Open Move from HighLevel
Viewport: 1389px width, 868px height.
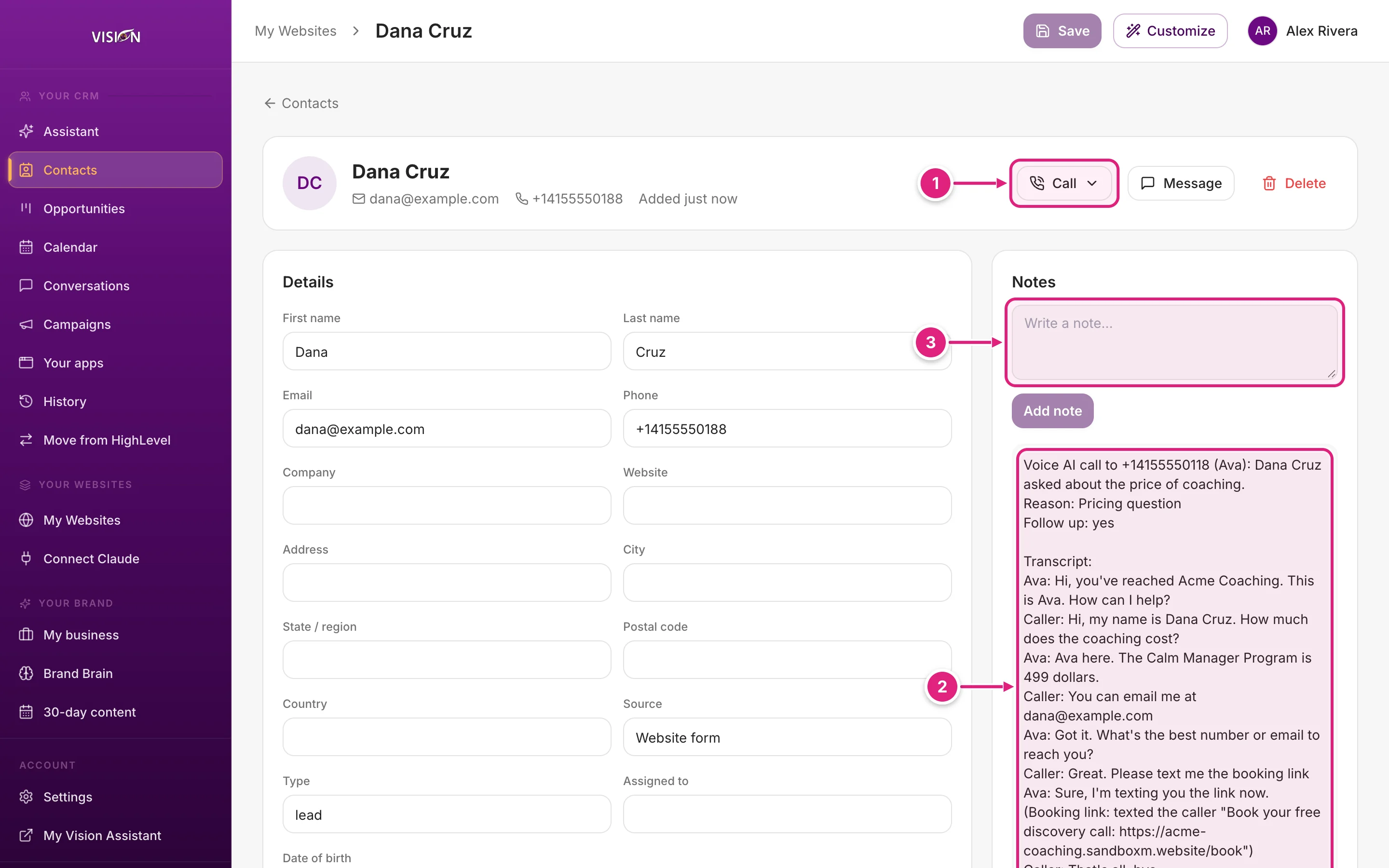(115, 440)
